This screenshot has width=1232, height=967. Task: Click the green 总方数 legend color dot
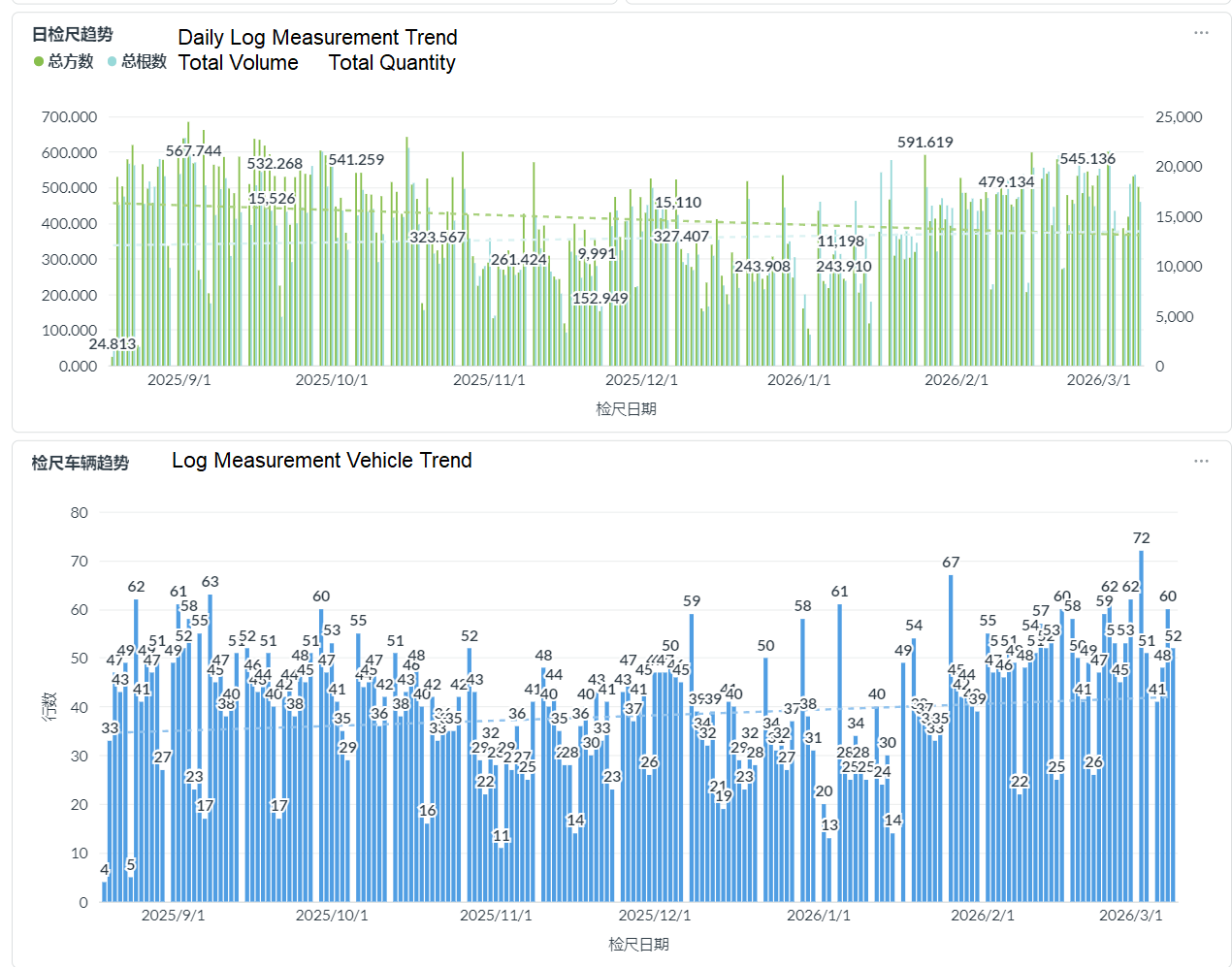pos(39,61)
